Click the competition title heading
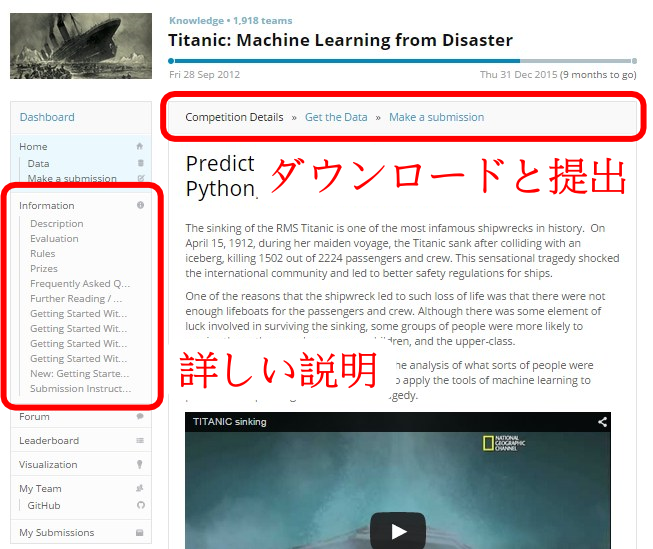 coord(340,40)
